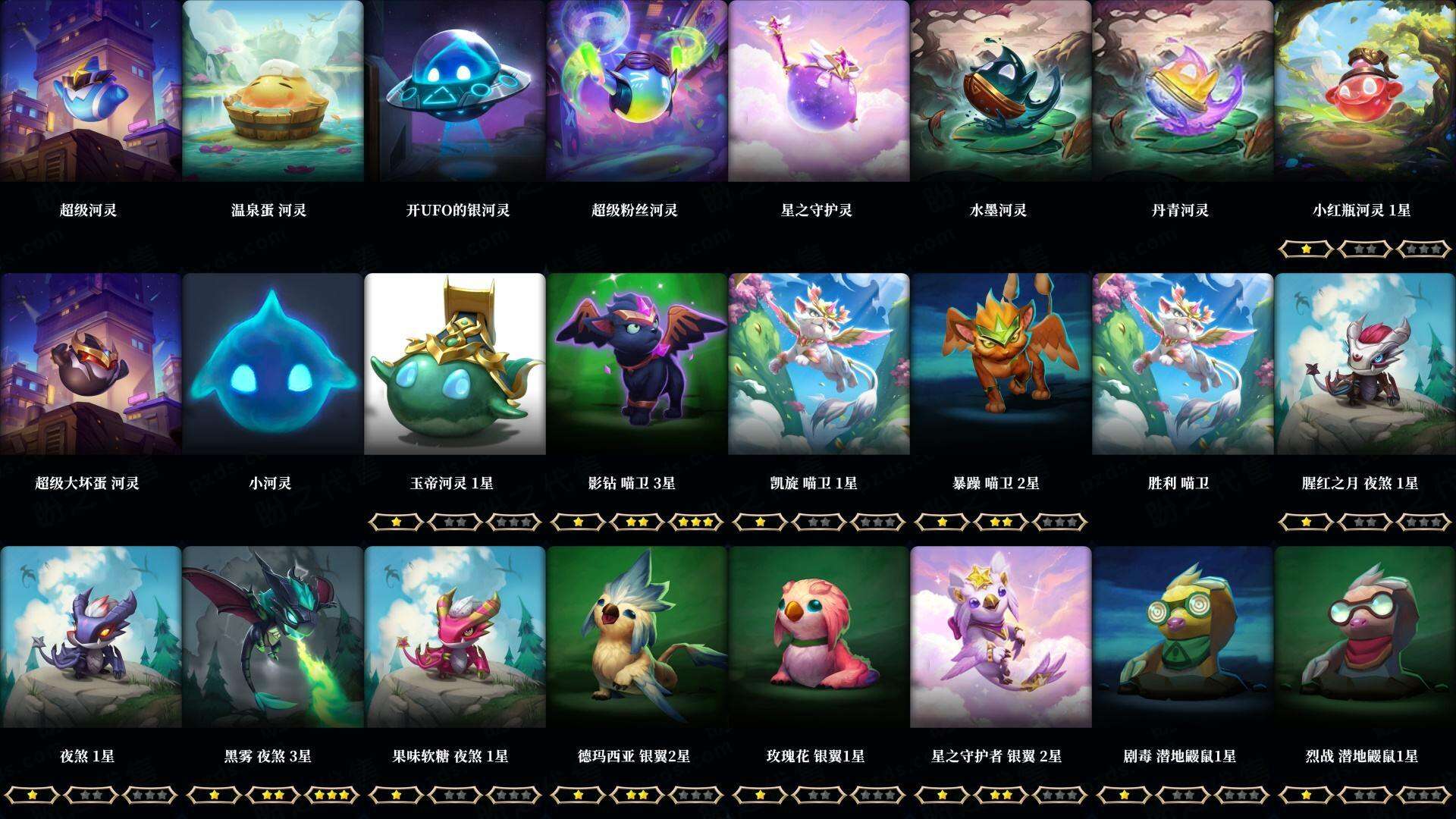The image size is (1456, 819).
Task: Pick the 玉帝河灵 jade sprite image
Action: (x=455, y=364)
